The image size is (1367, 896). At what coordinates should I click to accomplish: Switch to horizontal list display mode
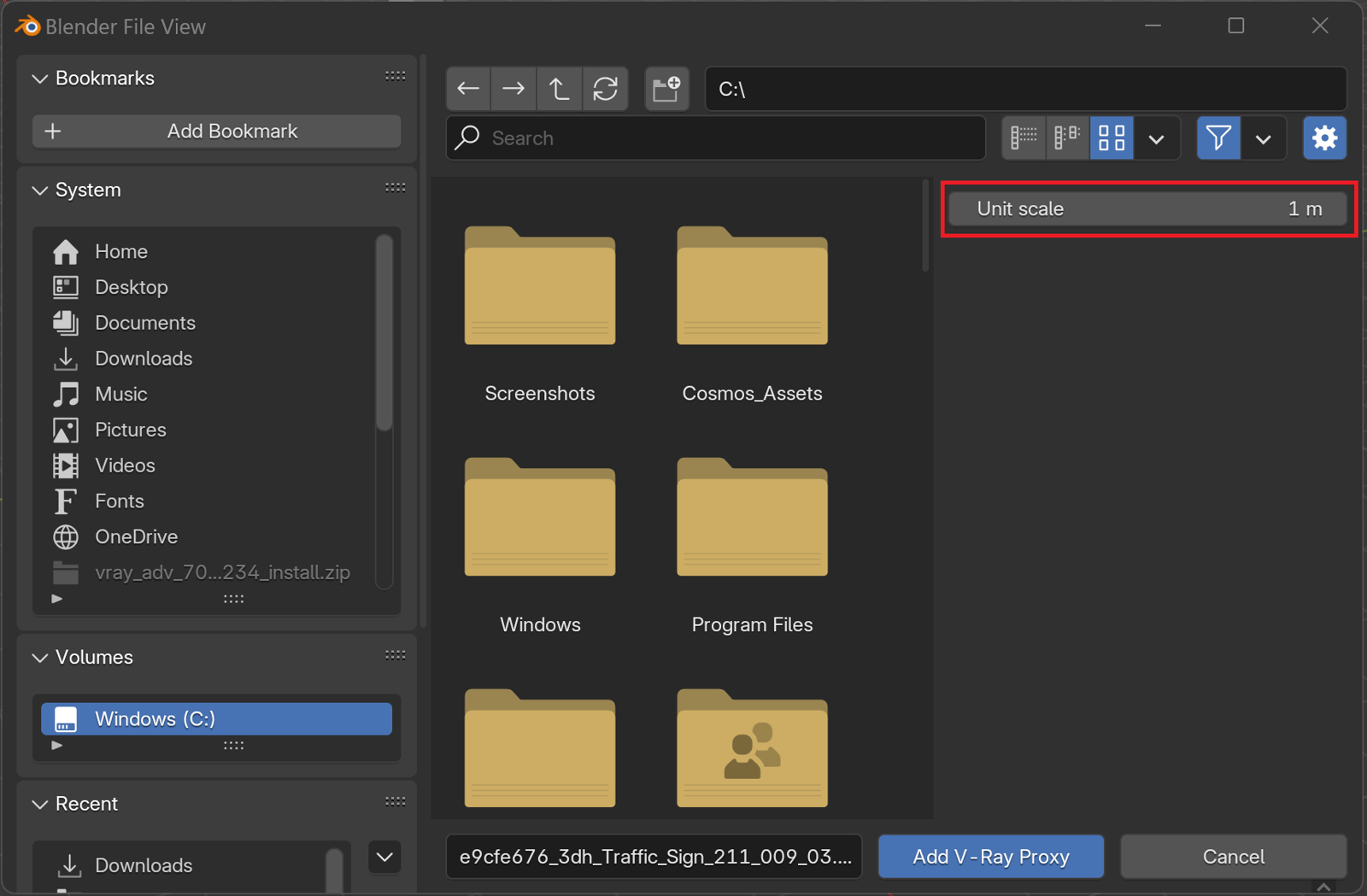[x=1067, y=138]
